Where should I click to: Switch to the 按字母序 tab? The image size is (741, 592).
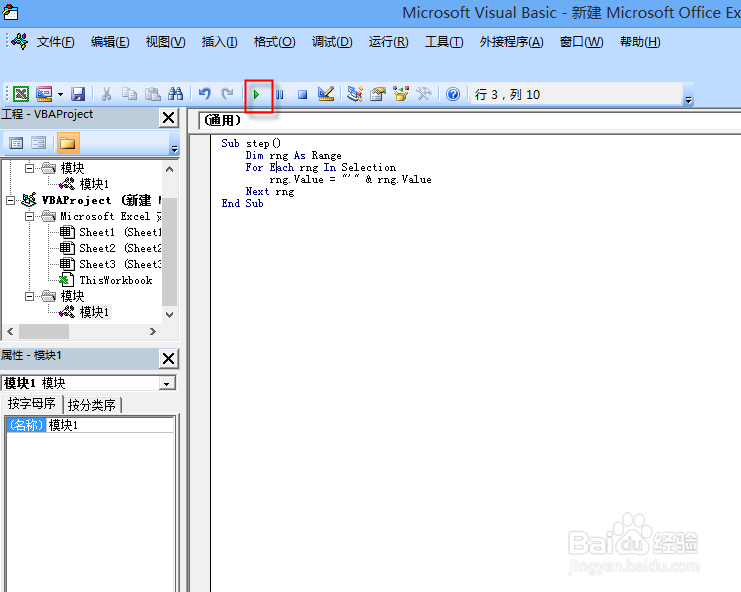coord(32,403)
